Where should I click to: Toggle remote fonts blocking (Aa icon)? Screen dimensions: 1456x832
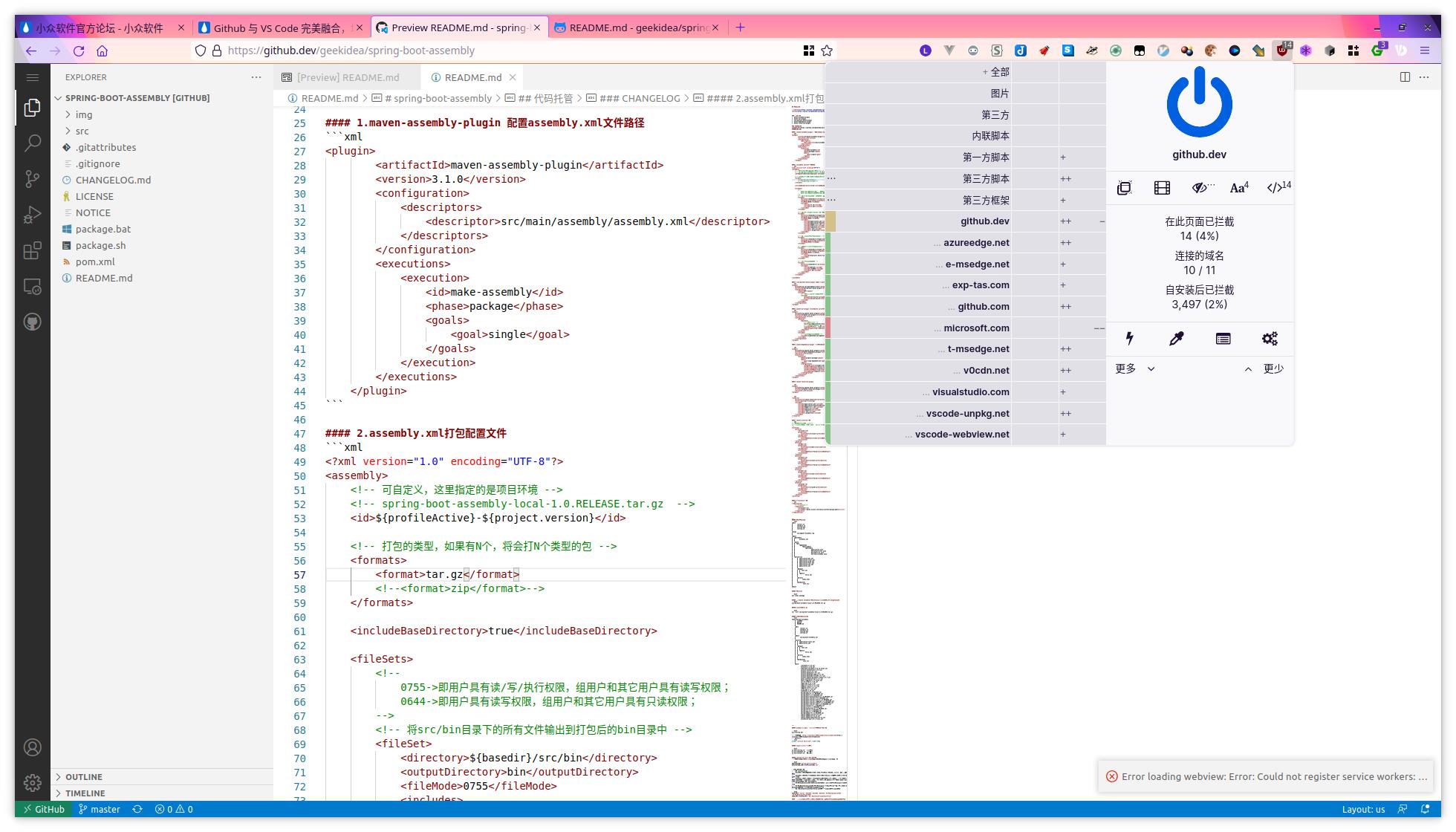coord(1238,188)
